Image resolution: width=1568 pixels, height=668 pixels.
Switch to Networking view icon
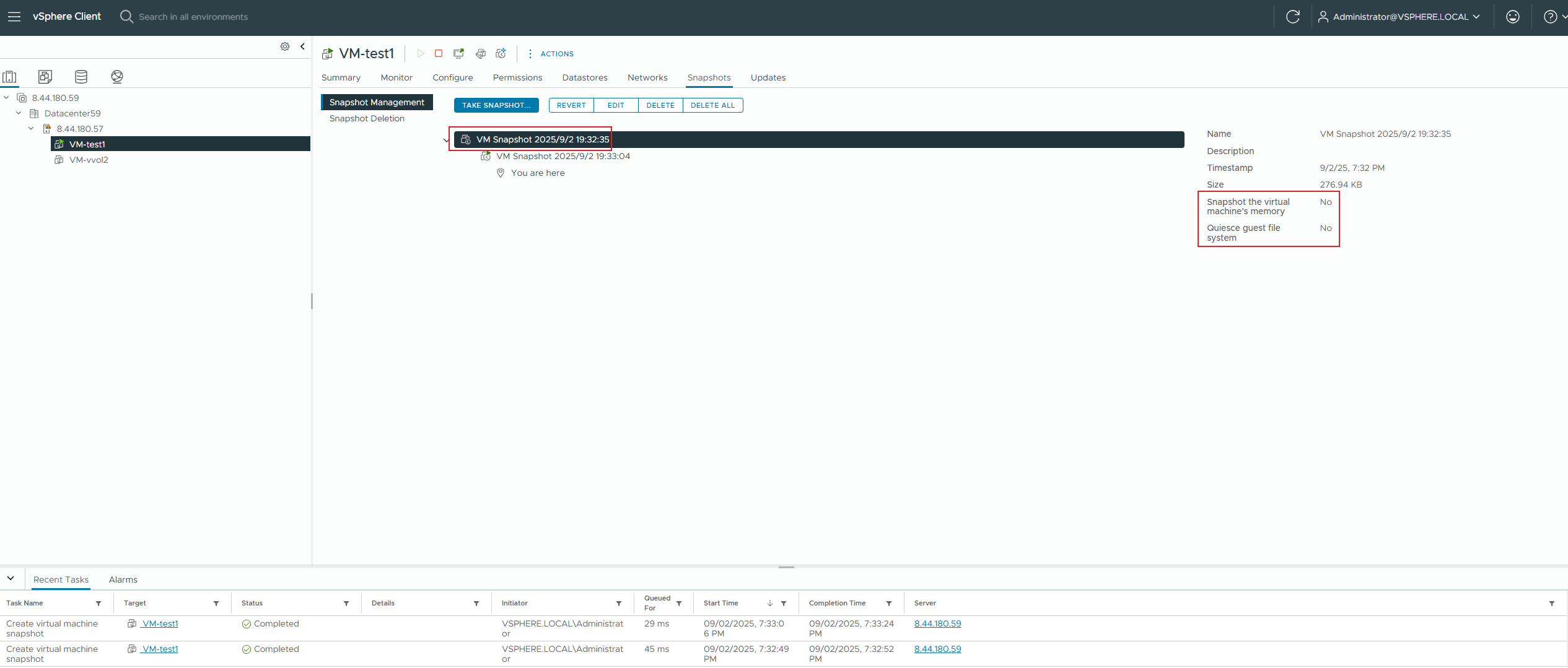117,77
